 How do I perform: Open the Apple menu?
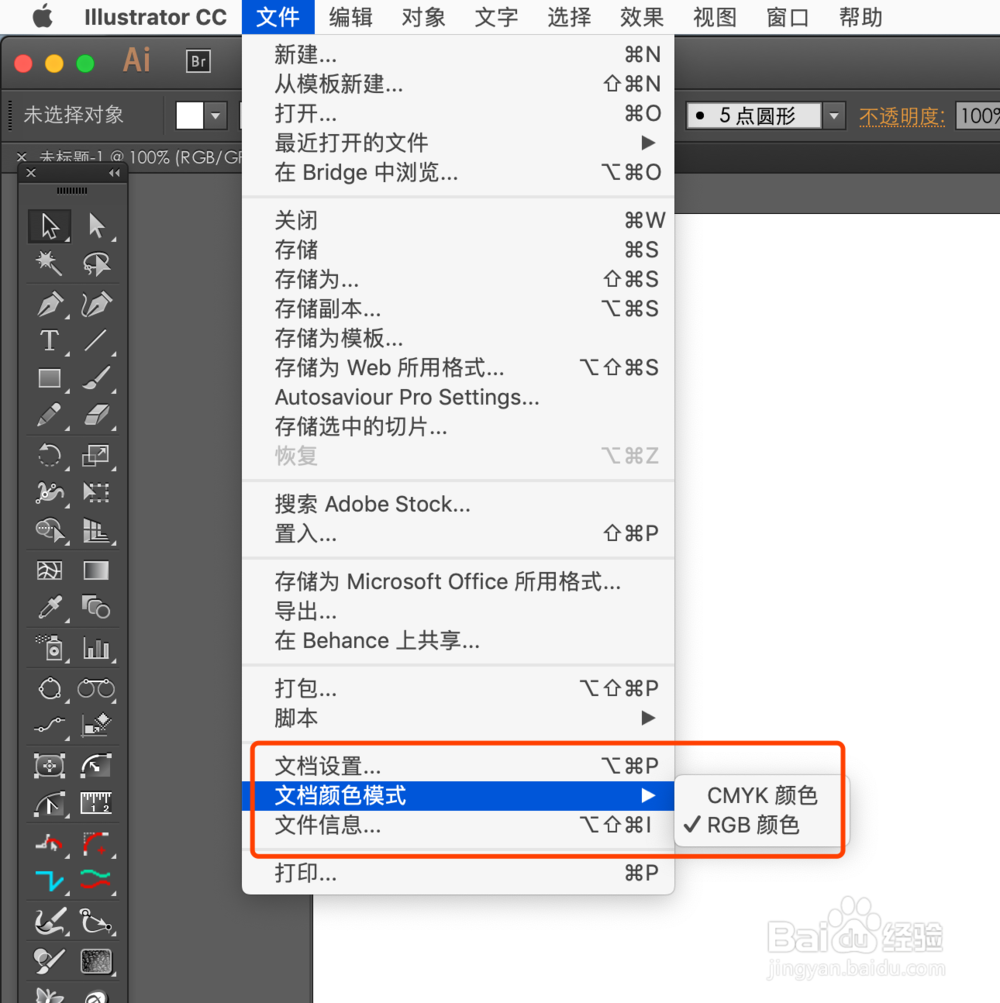tap(42, 17)
